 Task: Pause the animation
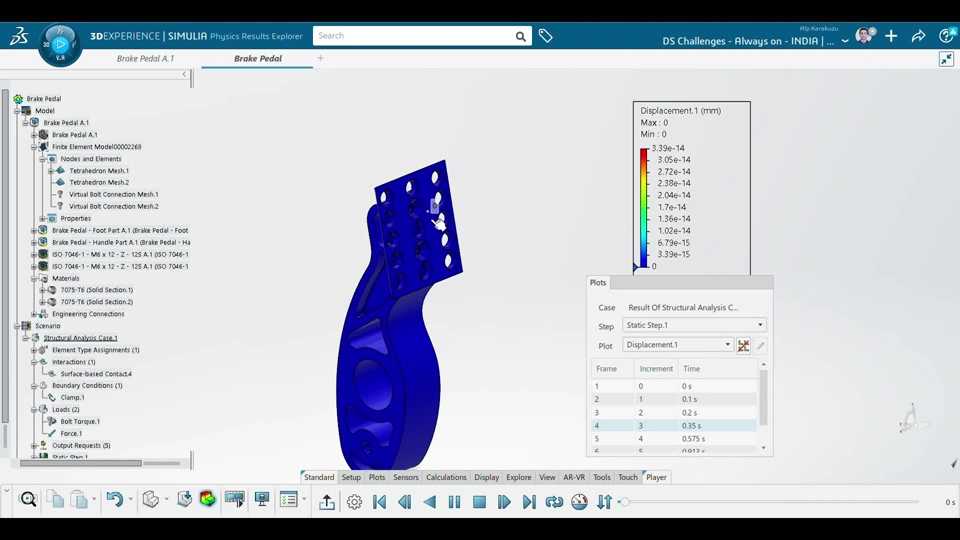pos(454,502)
